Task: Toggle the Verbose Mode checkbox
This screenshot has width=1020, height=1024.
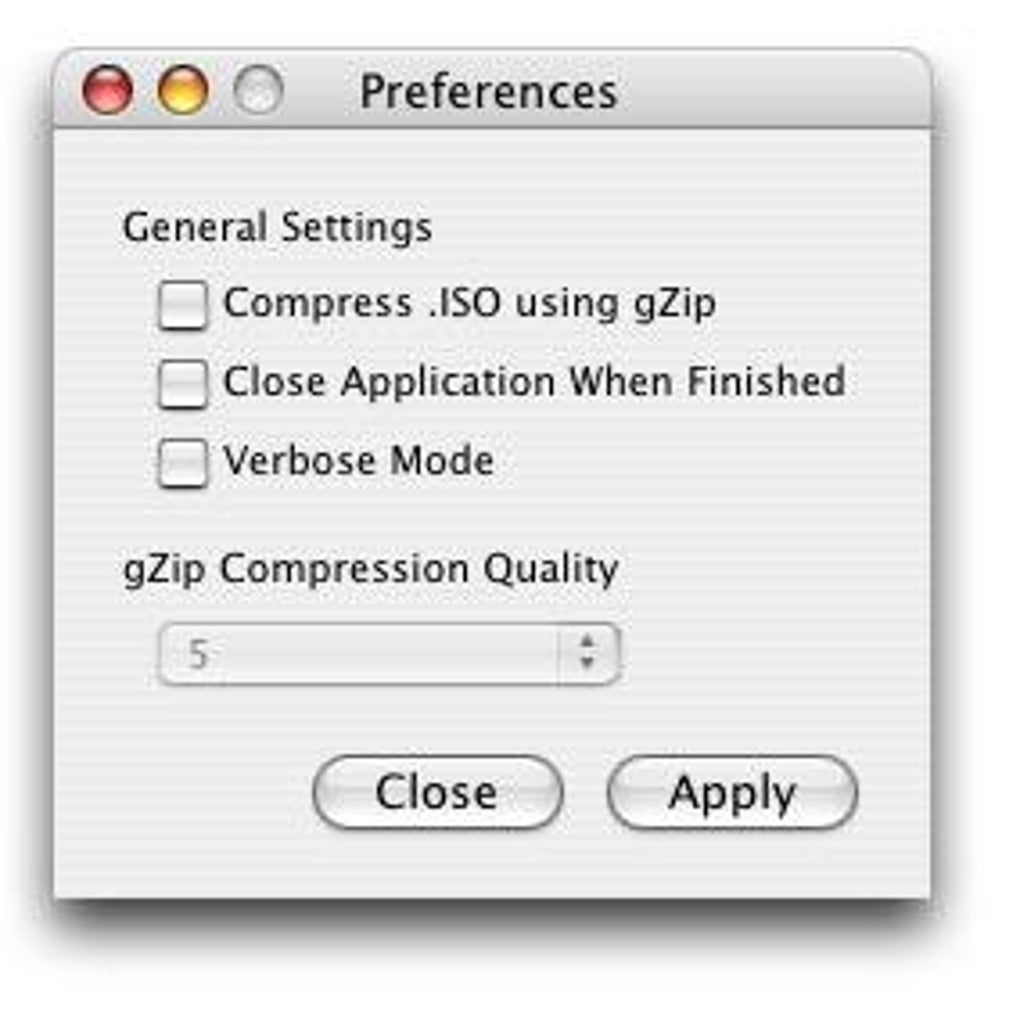Action: click(x=183, y=463)
